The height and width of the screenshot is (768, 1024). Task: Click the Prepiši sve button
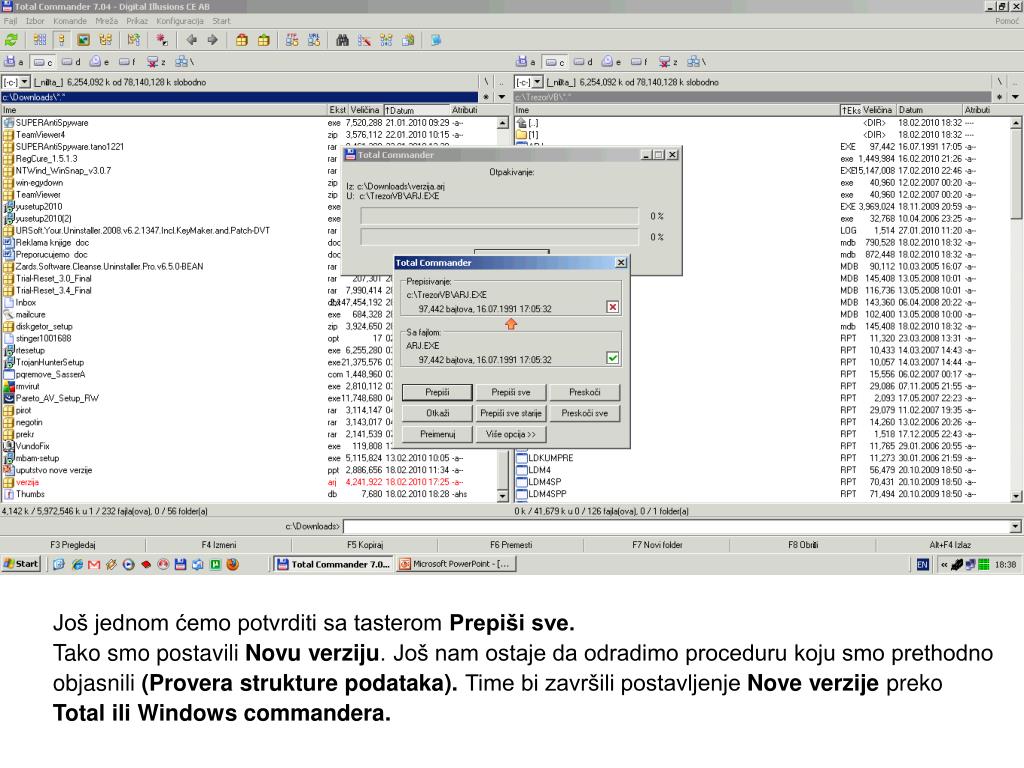coord(511,392)
